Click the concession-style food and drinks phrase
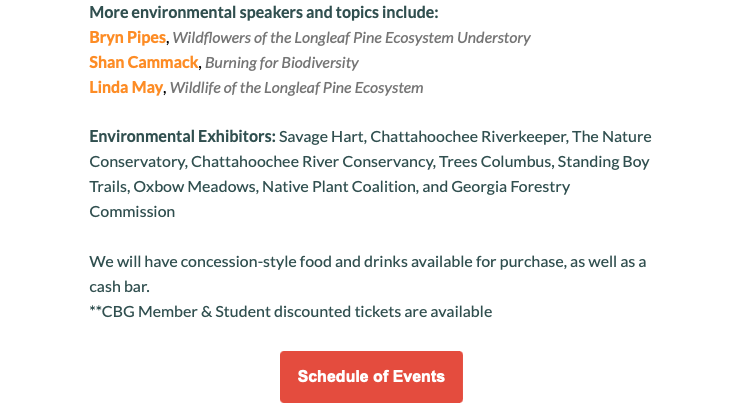 click(x=294, y=262)
